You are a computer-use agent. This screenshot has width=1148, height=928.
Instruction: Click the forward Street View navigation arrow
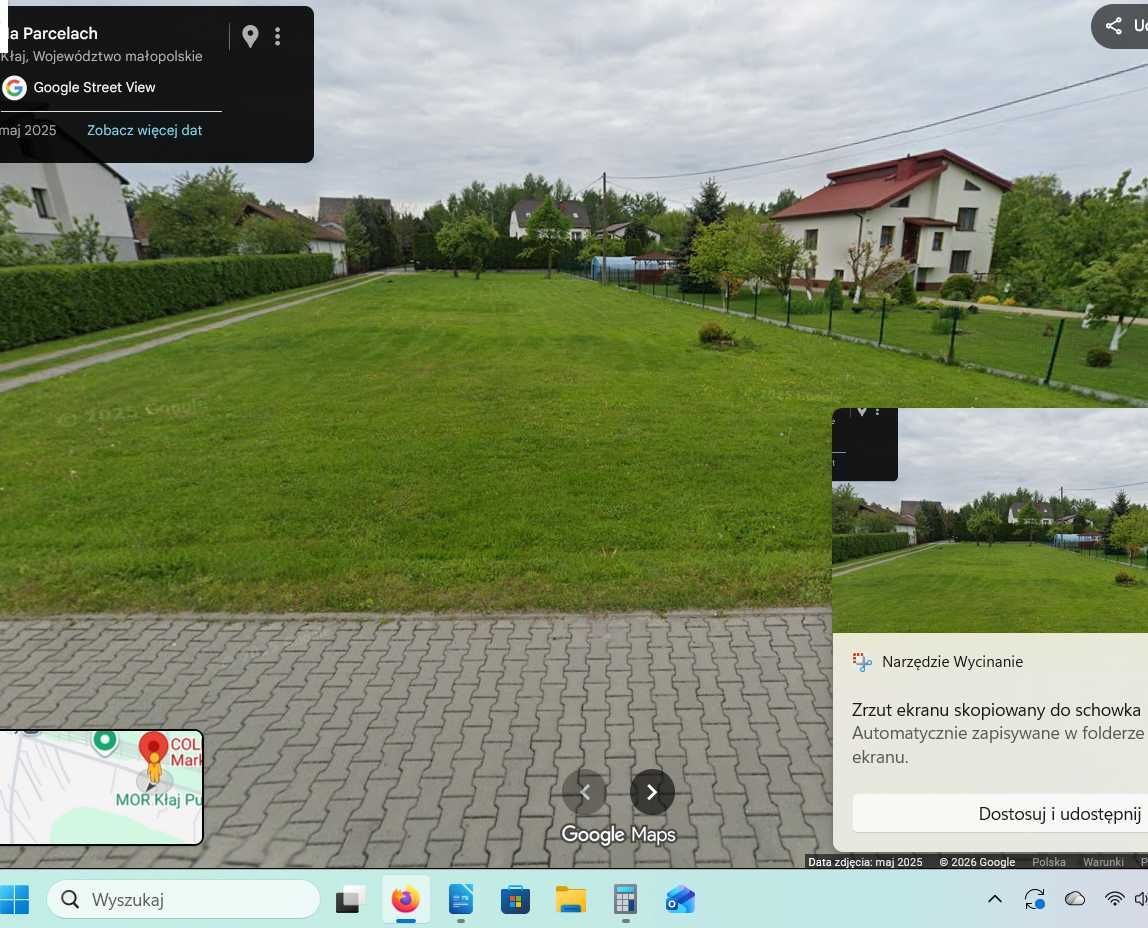[x=652, y=791]
